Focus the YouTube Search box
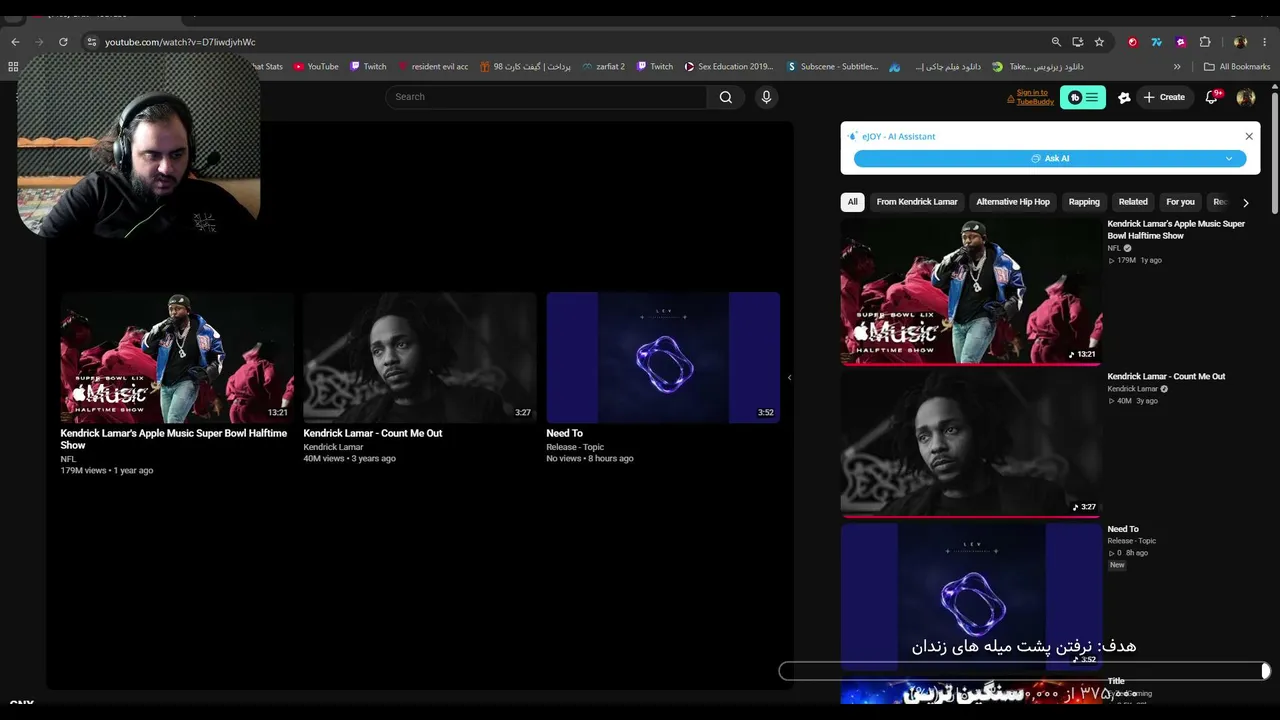The height and width of the screenshot is (720, 1280). click(x=546, y=97)
